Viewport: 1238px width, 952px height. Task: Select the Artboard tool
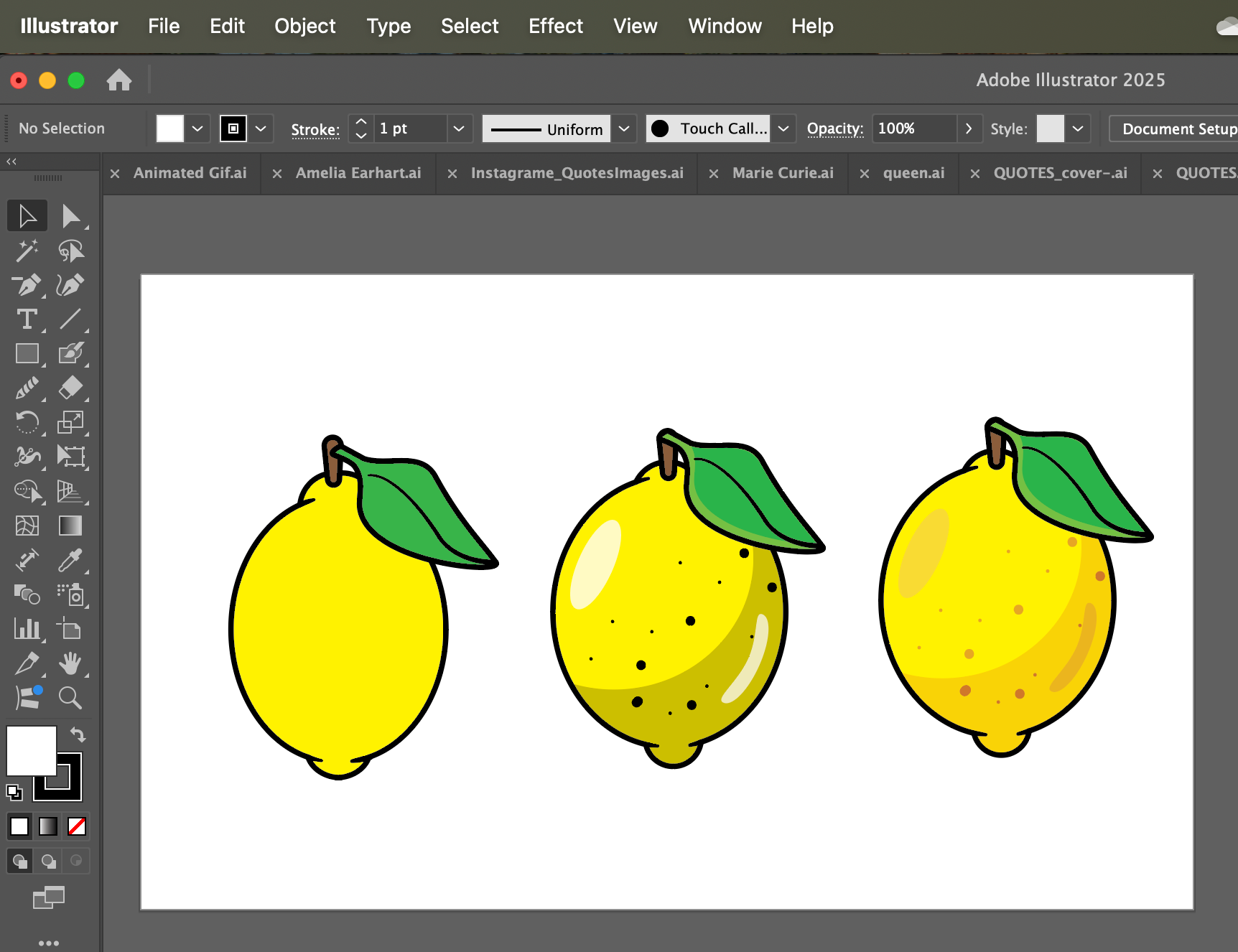(70, 629)
